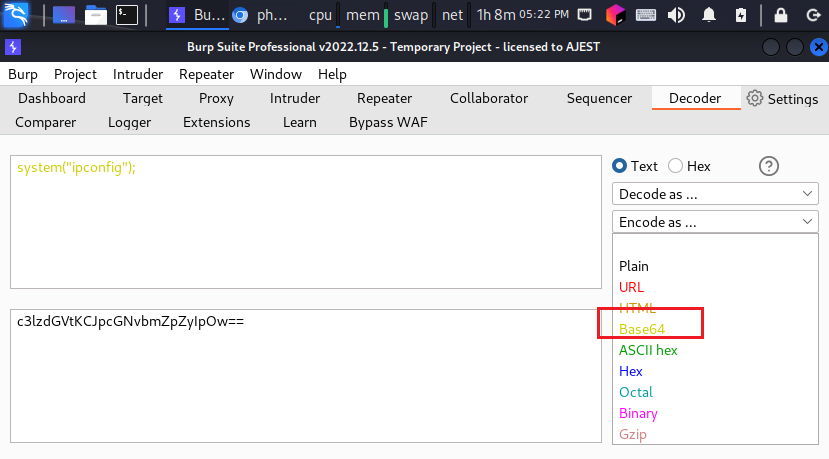
Task: Switch to the Intruder tab
Action: tap(294, 98)
